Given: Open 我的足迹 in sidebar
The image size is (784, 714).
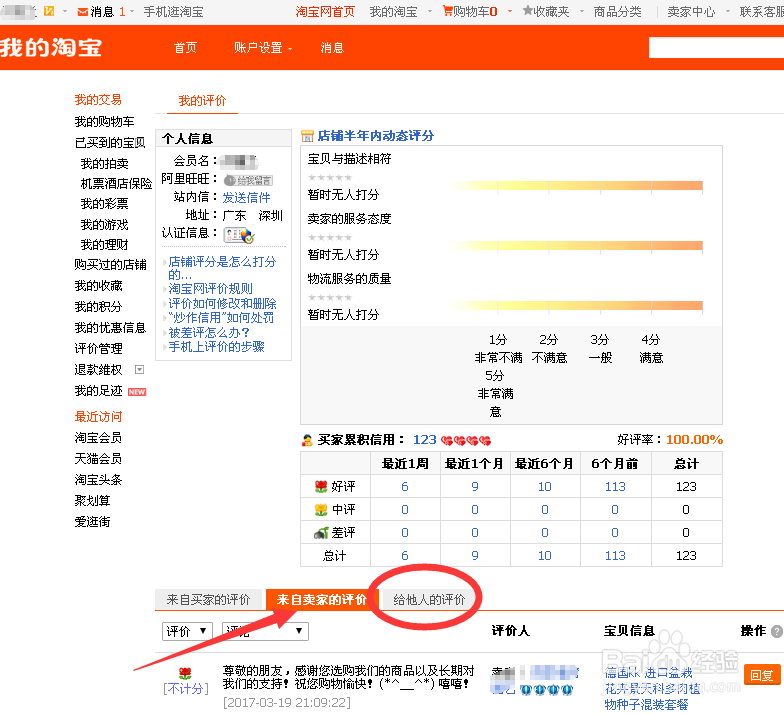Looking at the screenshot, I should [98, 391].
